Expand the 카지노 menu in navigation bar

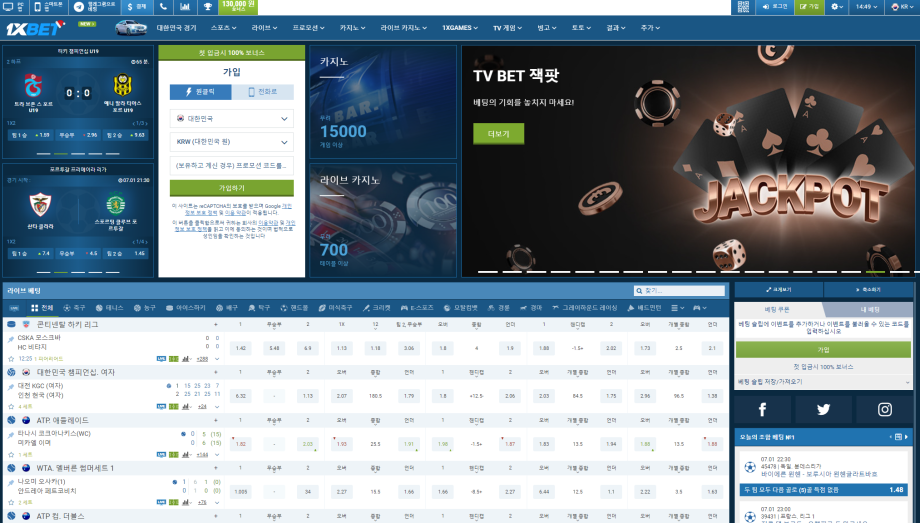point(352,28)
